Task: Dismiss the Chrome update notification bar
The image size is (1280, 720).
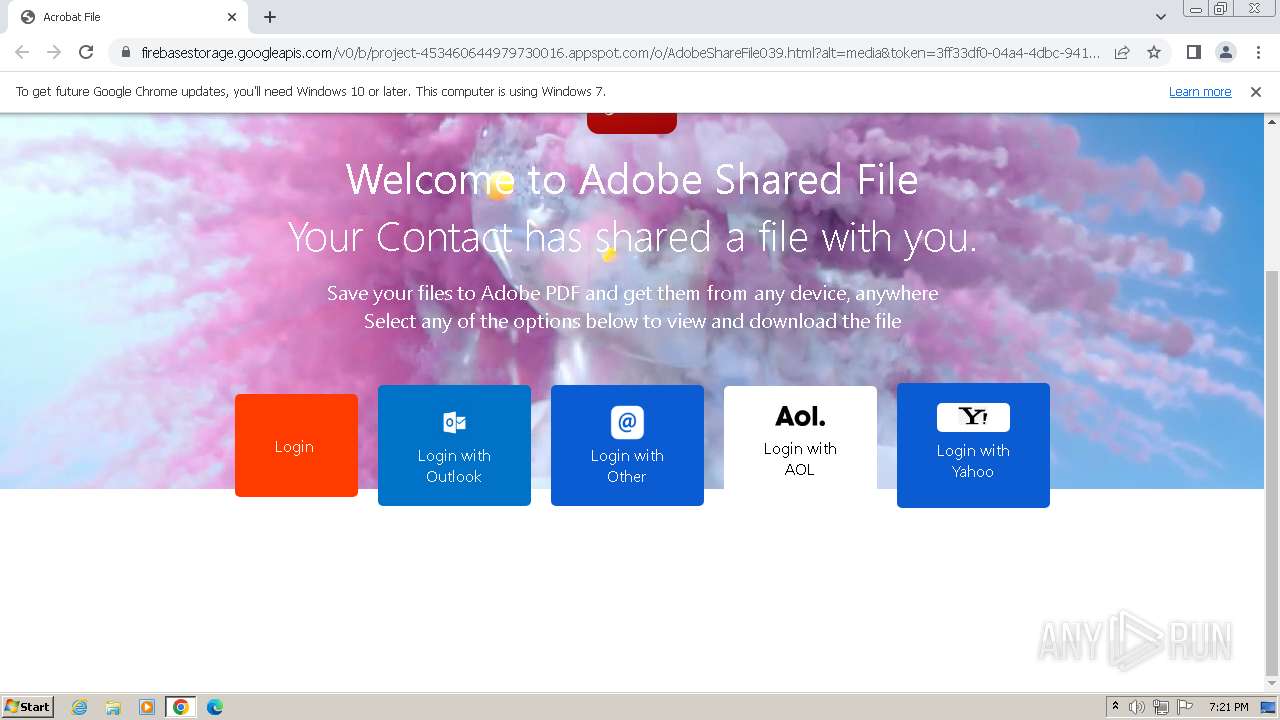Action: pyautogui.click(x=1256, y=92)
